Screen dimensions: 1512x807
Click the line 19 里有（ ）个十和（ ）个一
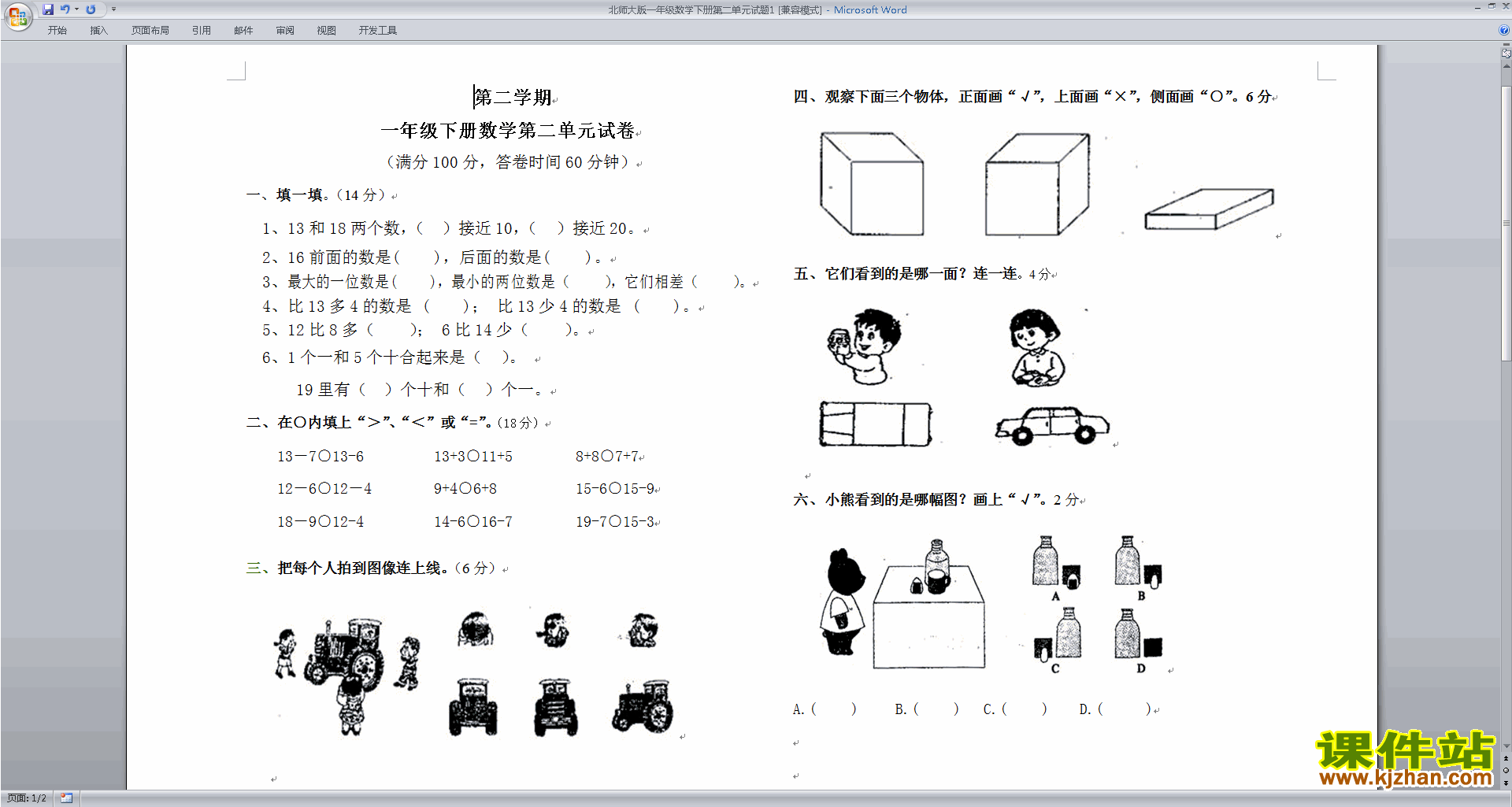point(421,390)
